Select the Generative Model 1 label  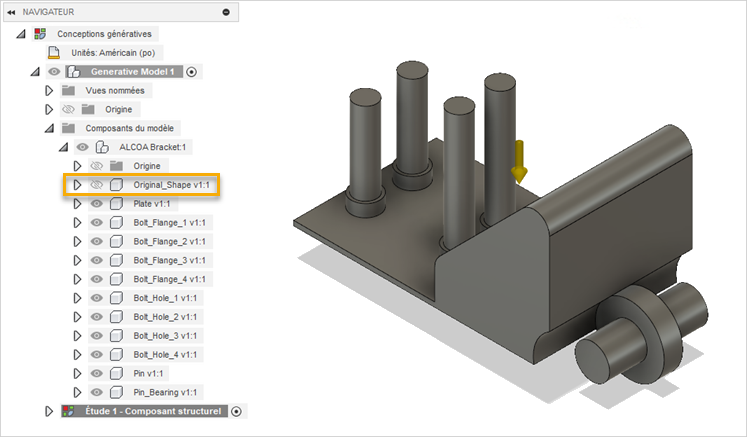tap(132, 71)
